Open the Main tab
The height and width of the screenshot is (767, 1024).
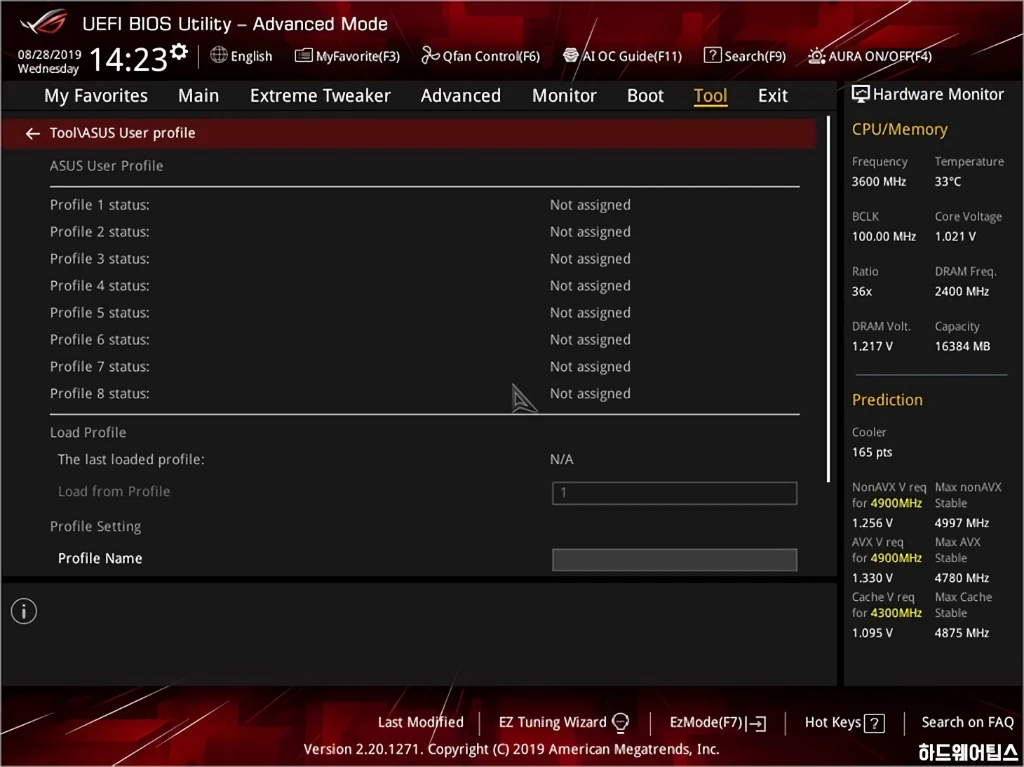pos(199,95)
